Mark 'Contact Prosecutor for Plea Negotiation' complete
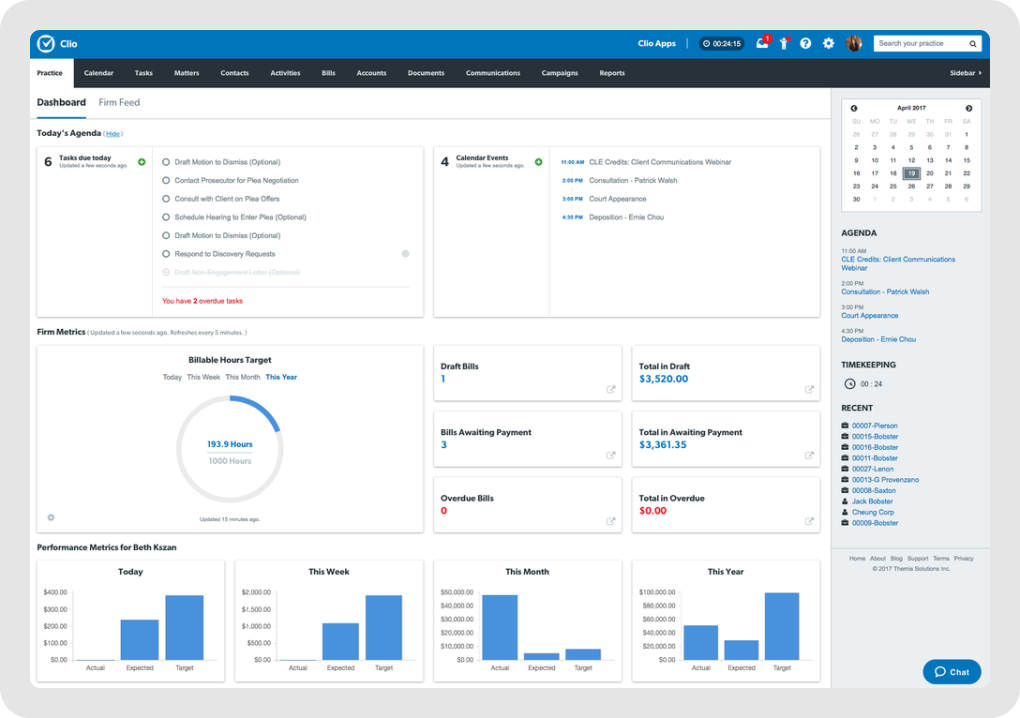1020x718 pixels. [164, 179]
